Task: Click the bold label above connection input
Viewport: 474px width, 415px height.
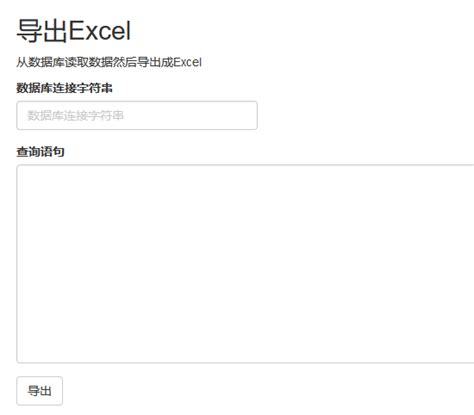Action: 64,88
